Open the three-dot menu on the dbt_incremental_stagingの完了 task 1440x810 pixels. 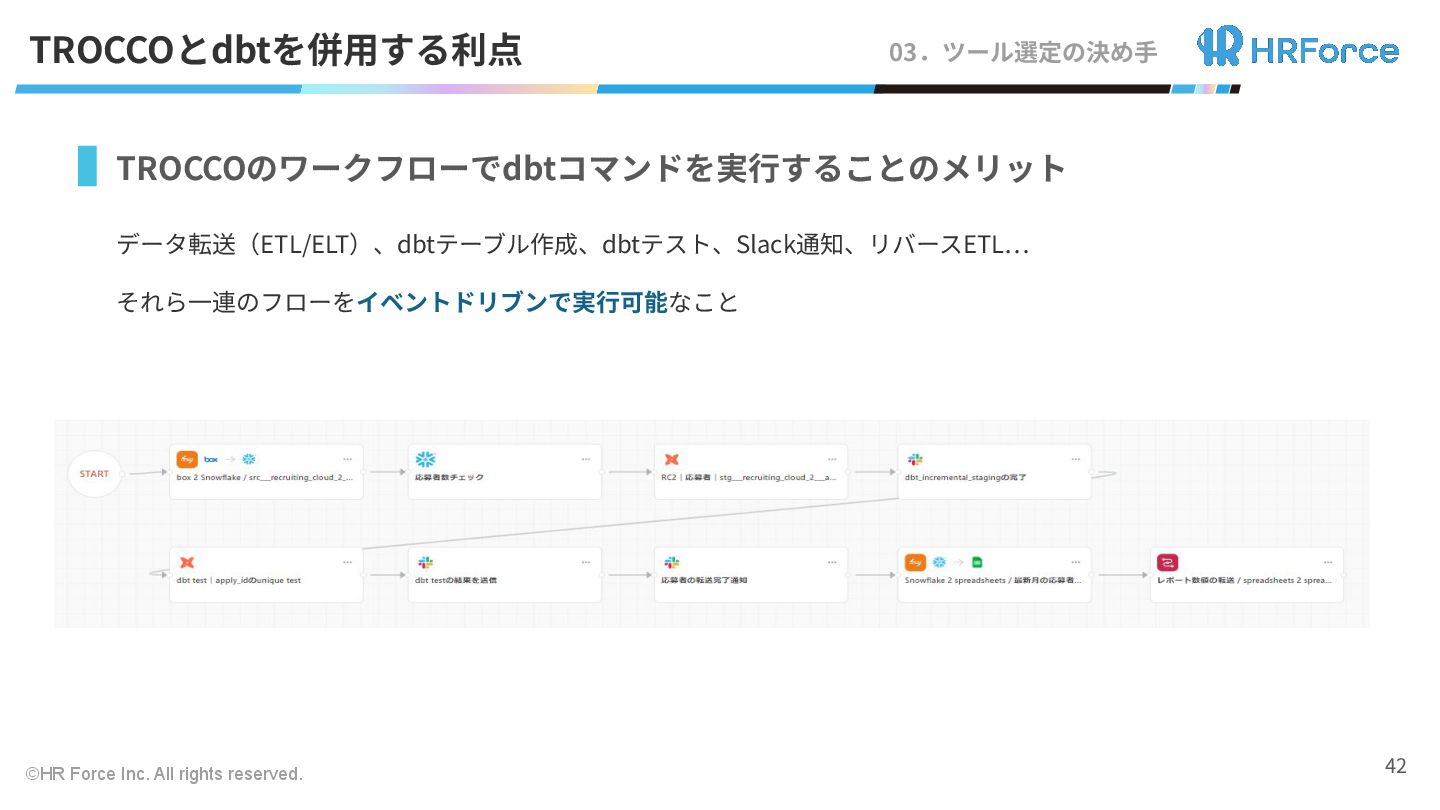[1076, 460]
